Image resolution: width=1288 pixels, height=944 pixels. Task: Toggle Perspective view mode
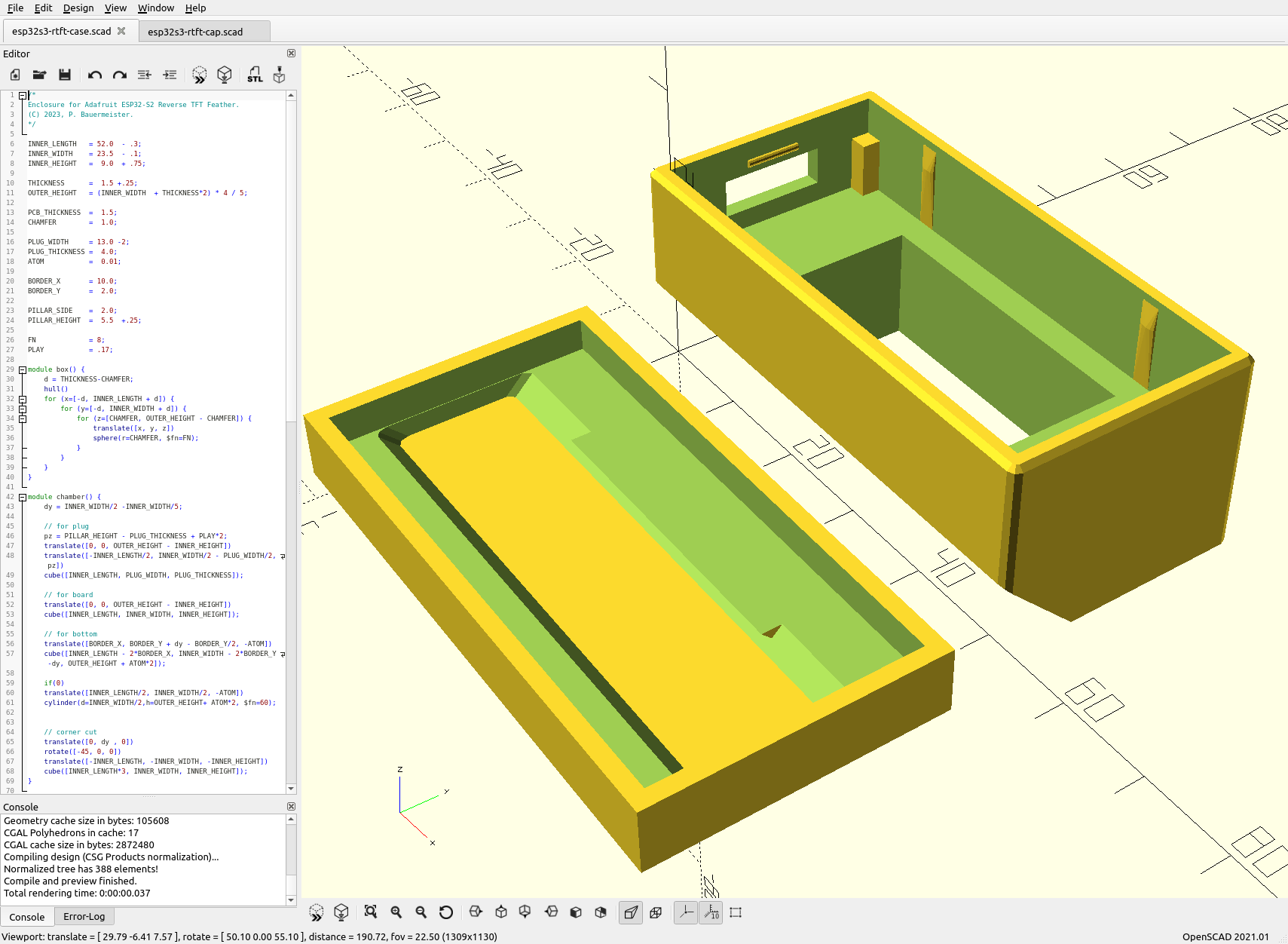tap(631, 912)
